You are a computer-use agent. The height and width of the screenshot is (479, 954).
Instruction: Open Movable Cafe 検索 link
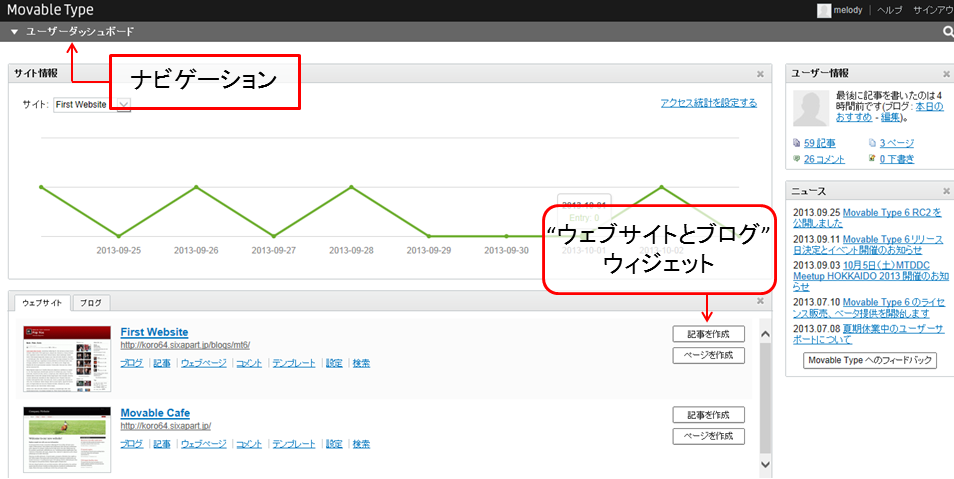click(x=361, y=444)
